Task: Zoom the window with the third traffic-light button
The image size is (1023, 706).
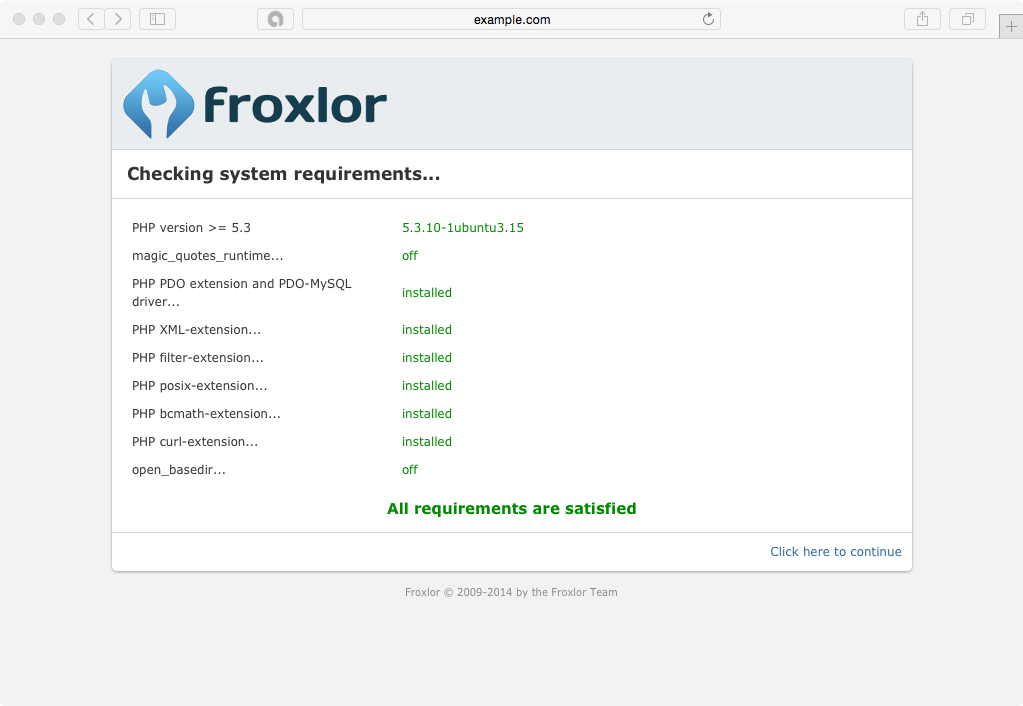Action: 59,19
